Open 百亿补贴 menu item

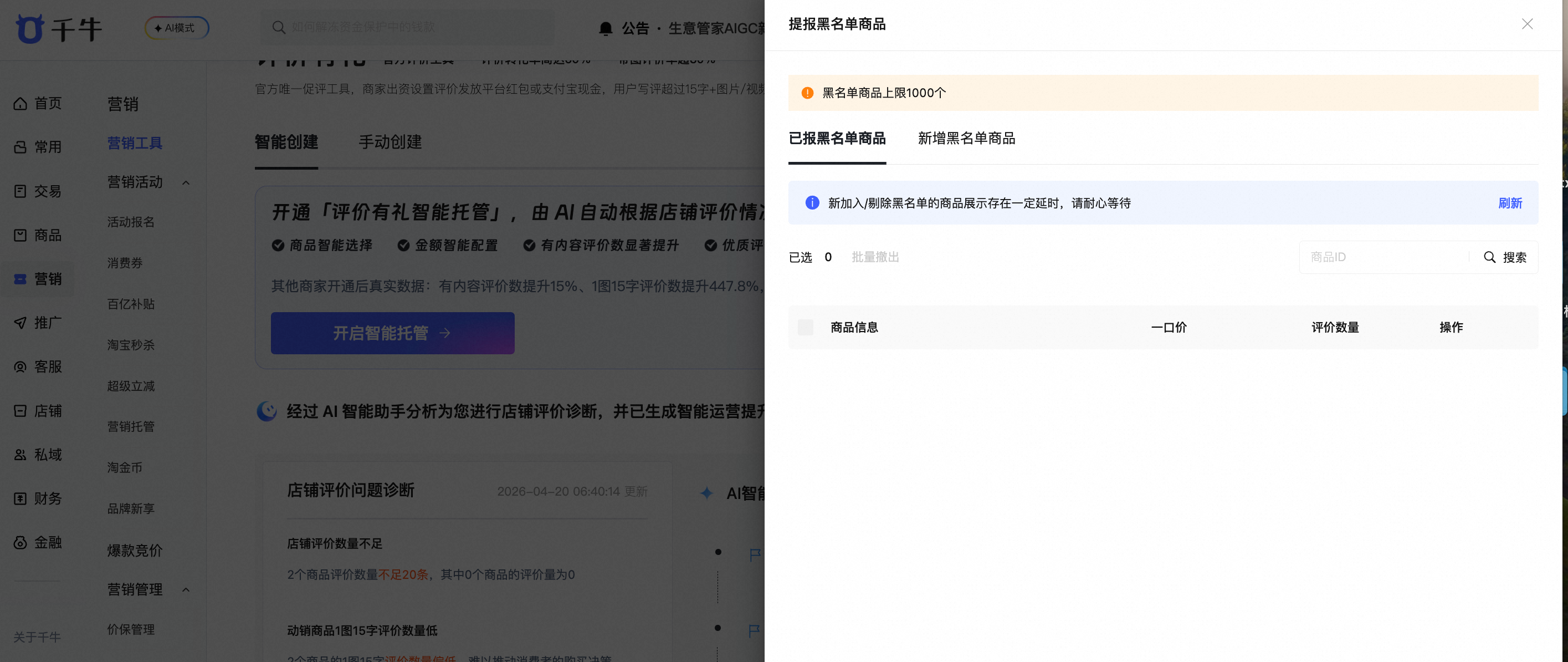tap(131, 304)
